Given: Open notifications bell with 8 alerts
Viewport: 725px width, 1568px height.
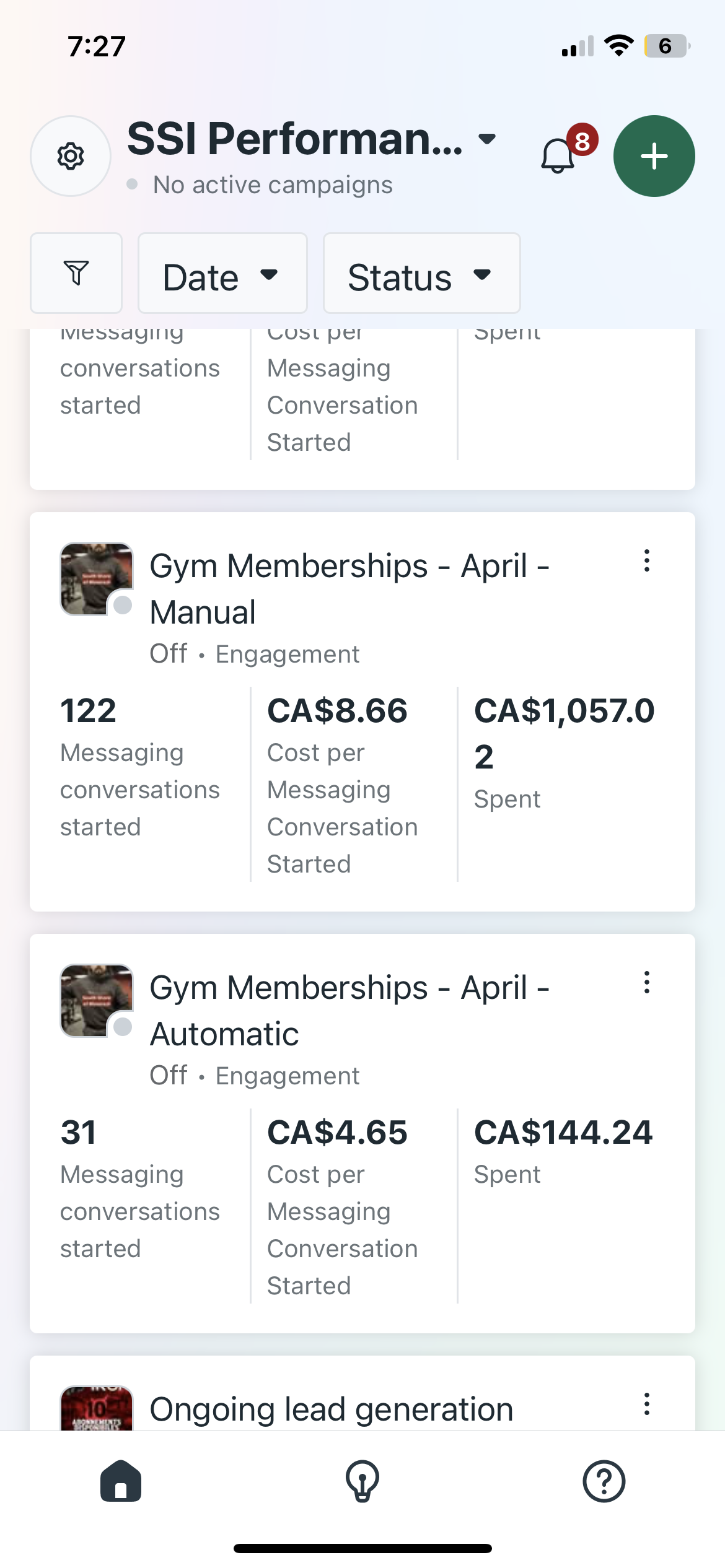Looking at the screenshot, I should click(558, 155).
